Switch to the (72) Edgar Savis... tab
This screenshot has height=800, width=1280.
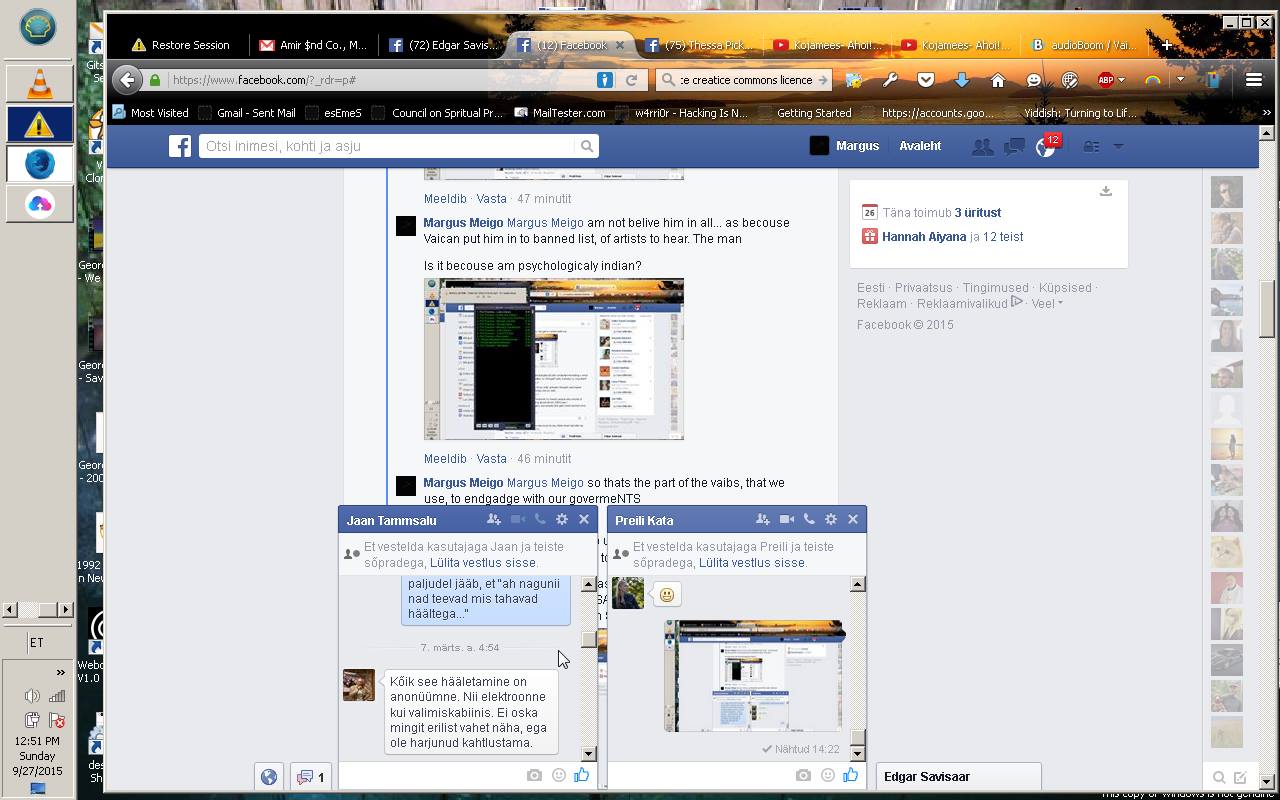444,45
